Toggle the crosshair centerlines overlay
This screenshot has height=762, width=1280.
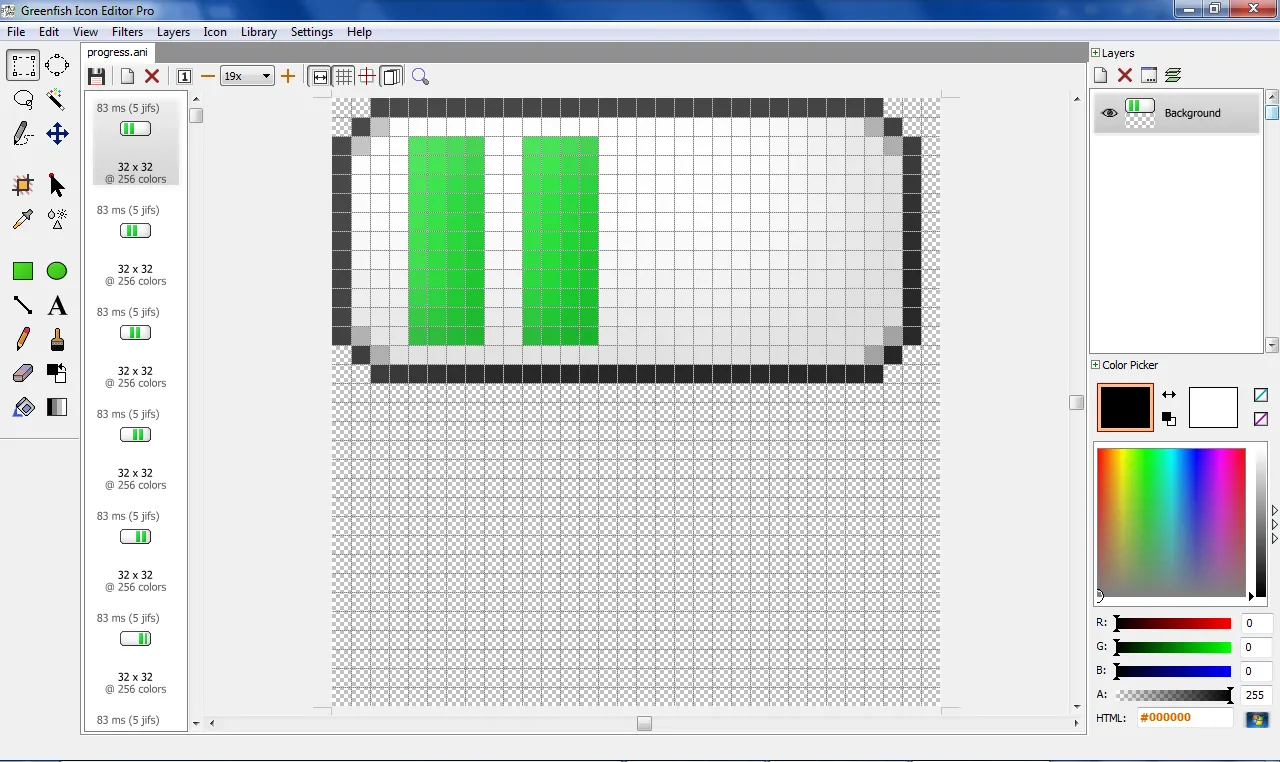pyautogui.click(x=368, y=76)
